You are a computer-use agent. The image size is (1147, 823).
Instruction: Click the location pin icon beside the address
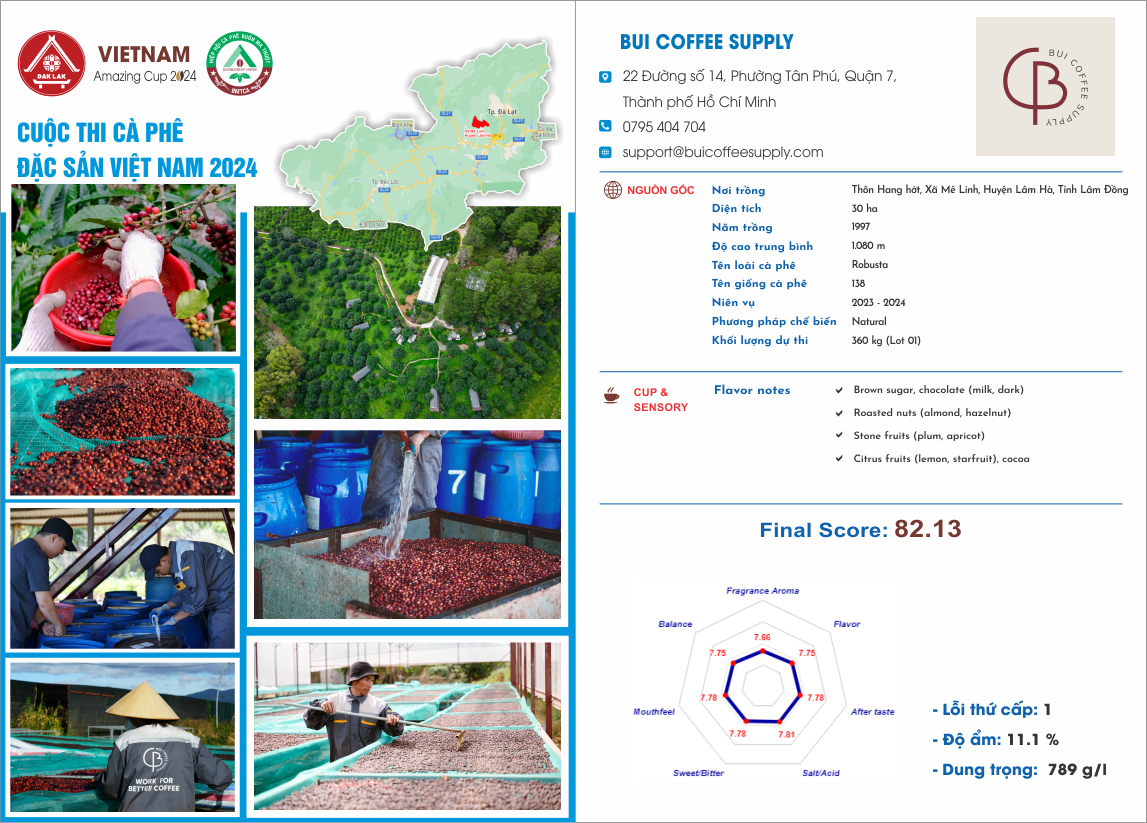coord(605,77)
